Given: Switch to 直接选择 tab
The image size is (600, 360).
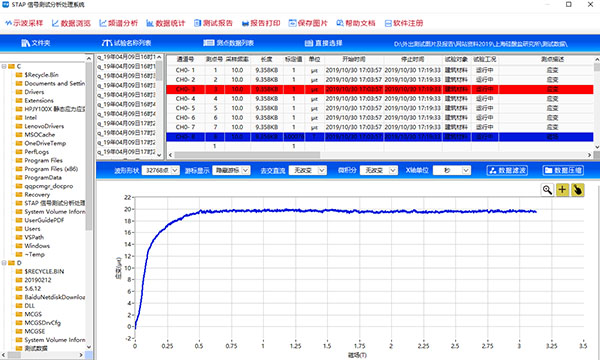Looking at the screenshot, I should point(323,43).
